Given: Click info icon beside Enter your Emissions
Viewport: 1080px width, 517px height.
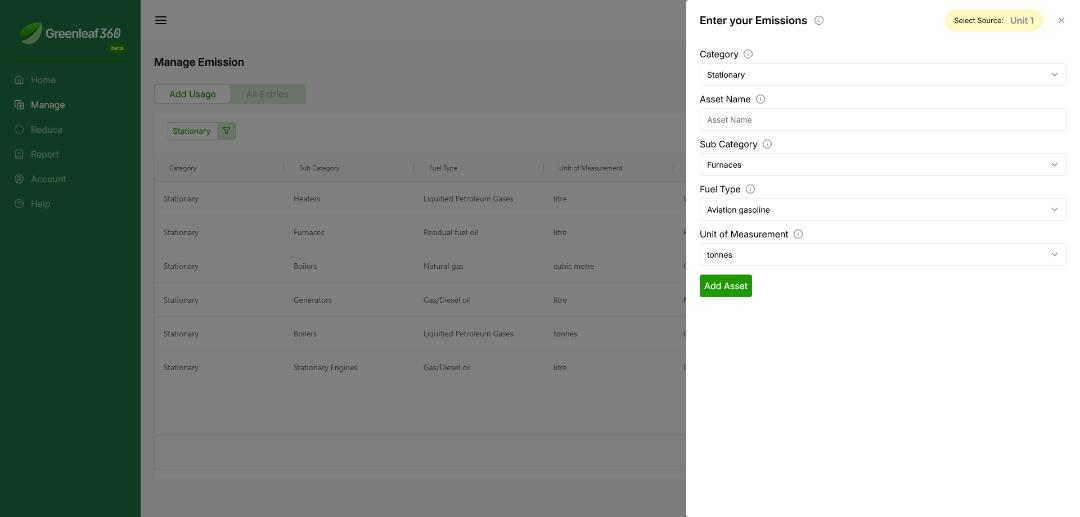Looking at the screenshot, I should click(819, 20).
